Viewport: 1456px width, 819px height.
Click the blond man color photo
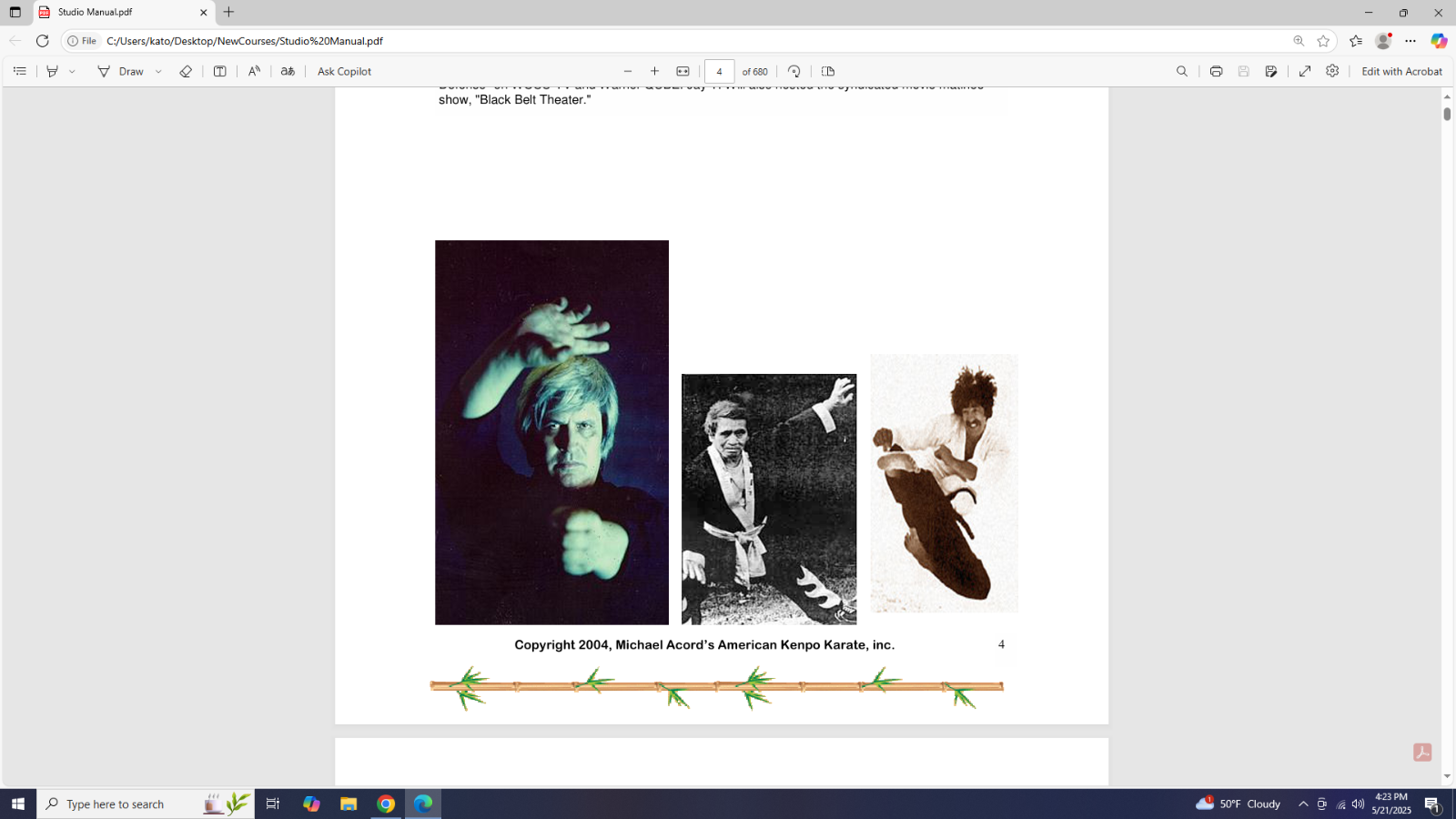click(x=551, y=432)
